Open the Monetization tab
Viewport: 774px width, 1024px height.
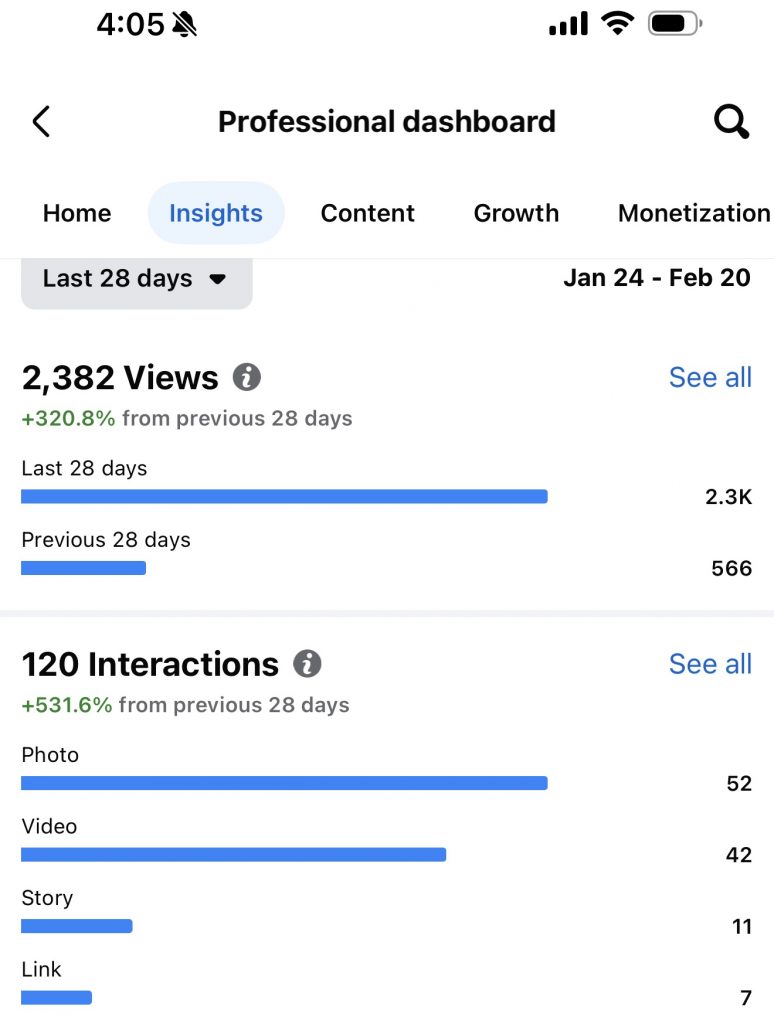pos(694,213)
